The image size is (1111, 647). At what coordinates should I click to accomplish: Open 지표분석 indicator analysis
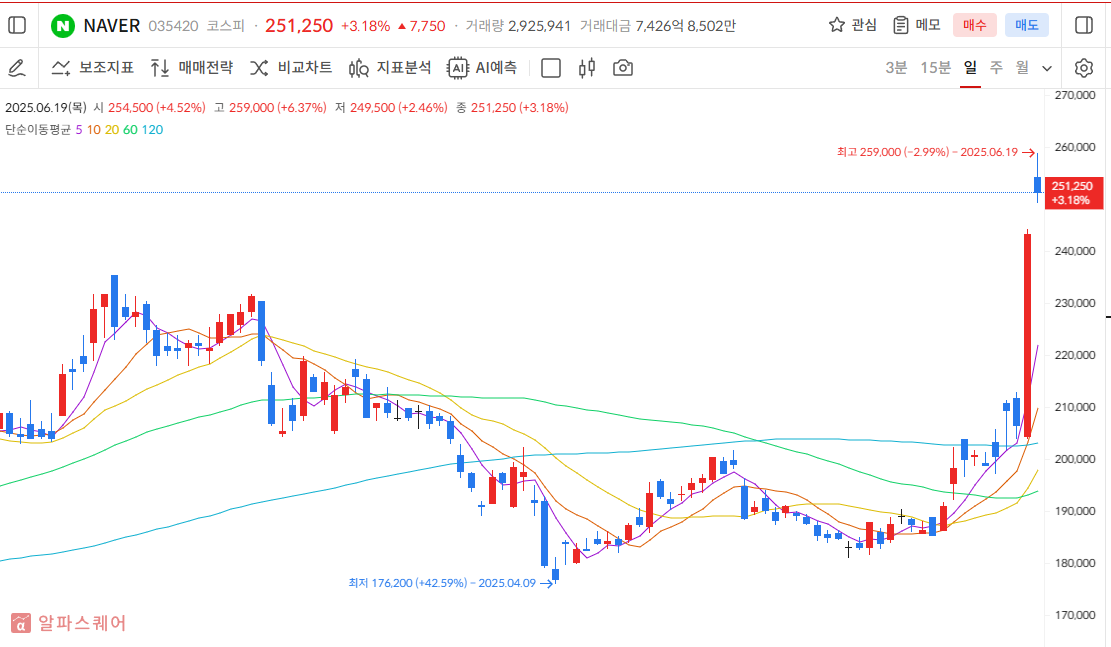tap(390, 68)
